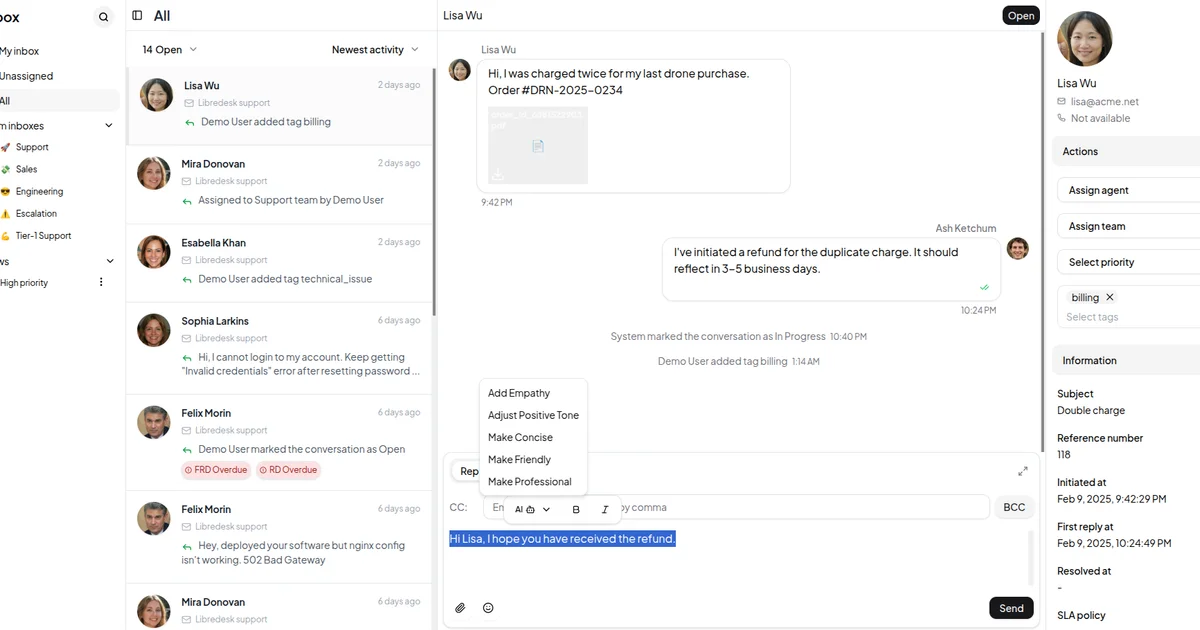Toggle the sidebar panel icon beside All
This screenshot has width=1200, height=630.
pyautogui.click(x=137, y=15)
